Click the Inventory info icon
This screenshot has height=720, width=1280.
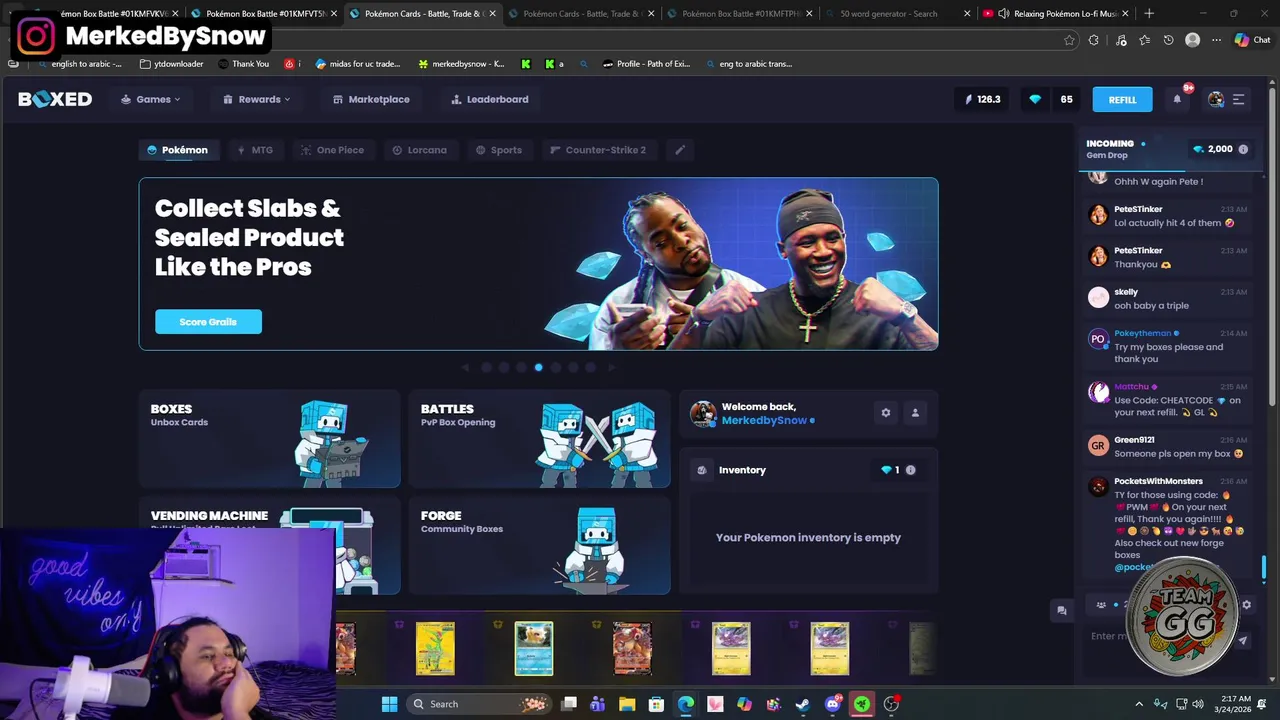point(910,470)
